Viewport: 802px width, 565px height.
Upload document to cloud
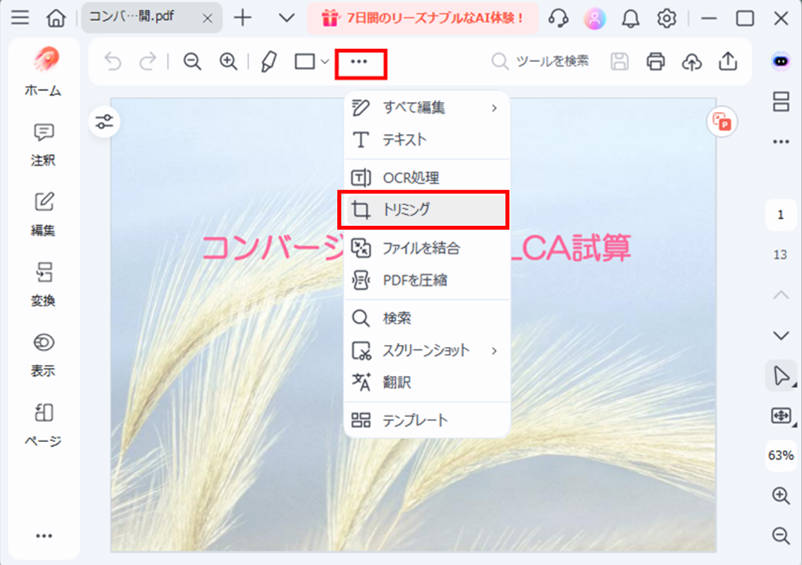point(692,62)
